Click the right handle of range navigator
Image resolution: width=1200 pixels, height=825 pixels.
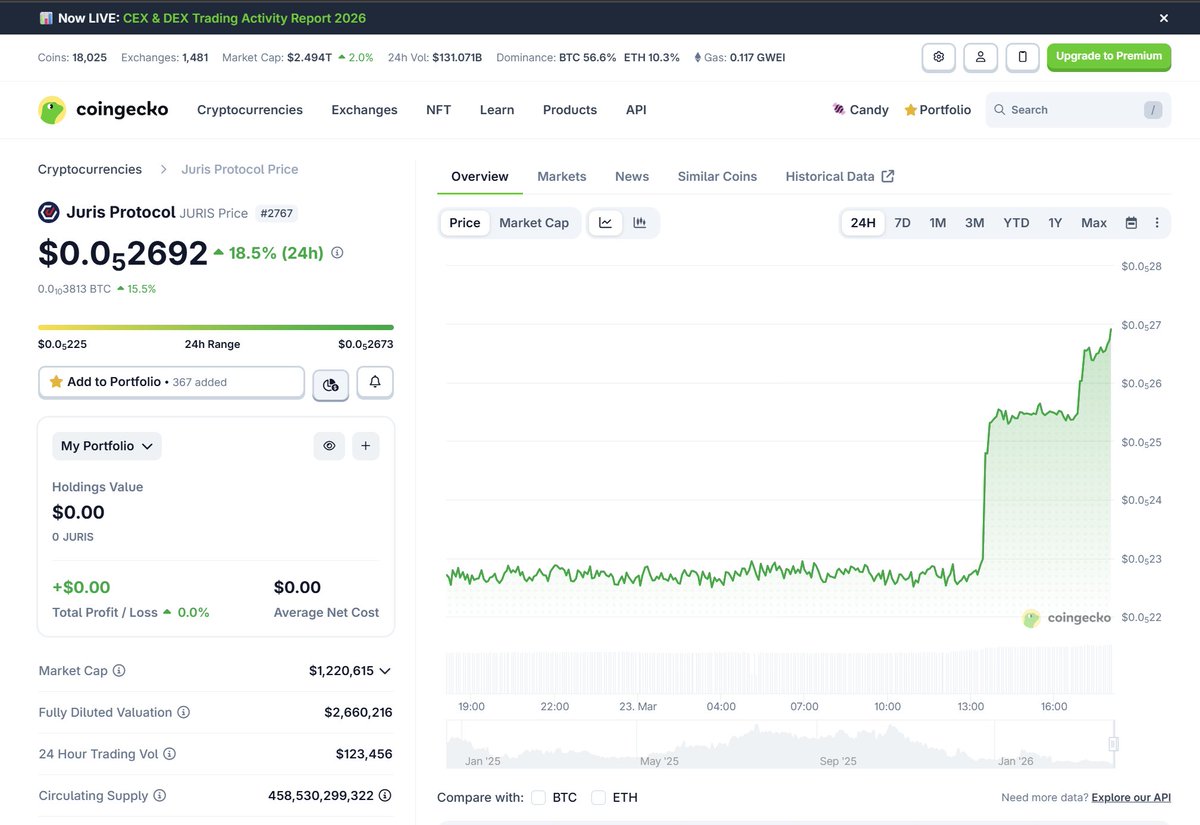[1113, 744]
